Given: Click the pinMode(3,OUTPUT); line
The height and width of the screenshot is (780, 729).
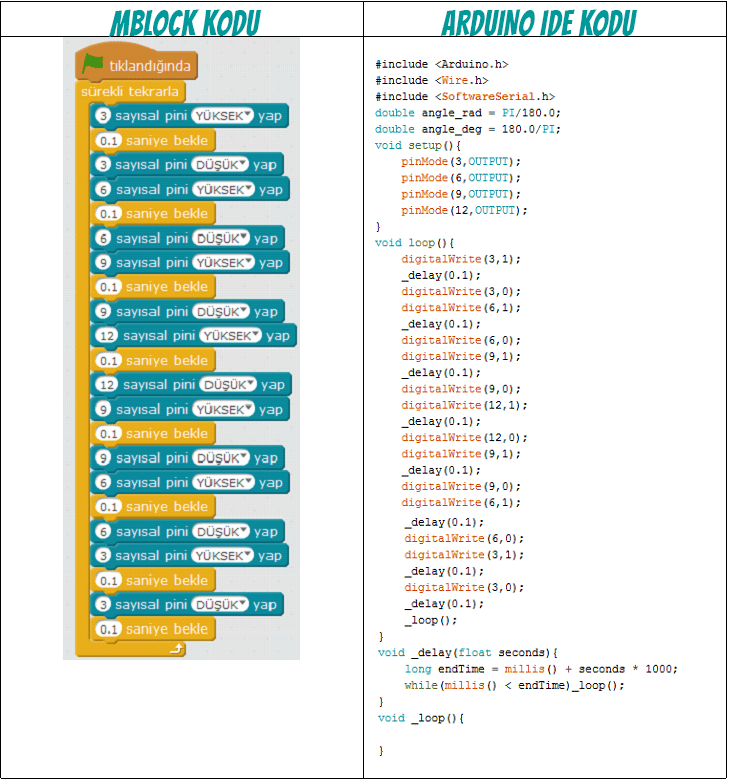Looking at the screenshot, I should [461, 162].
